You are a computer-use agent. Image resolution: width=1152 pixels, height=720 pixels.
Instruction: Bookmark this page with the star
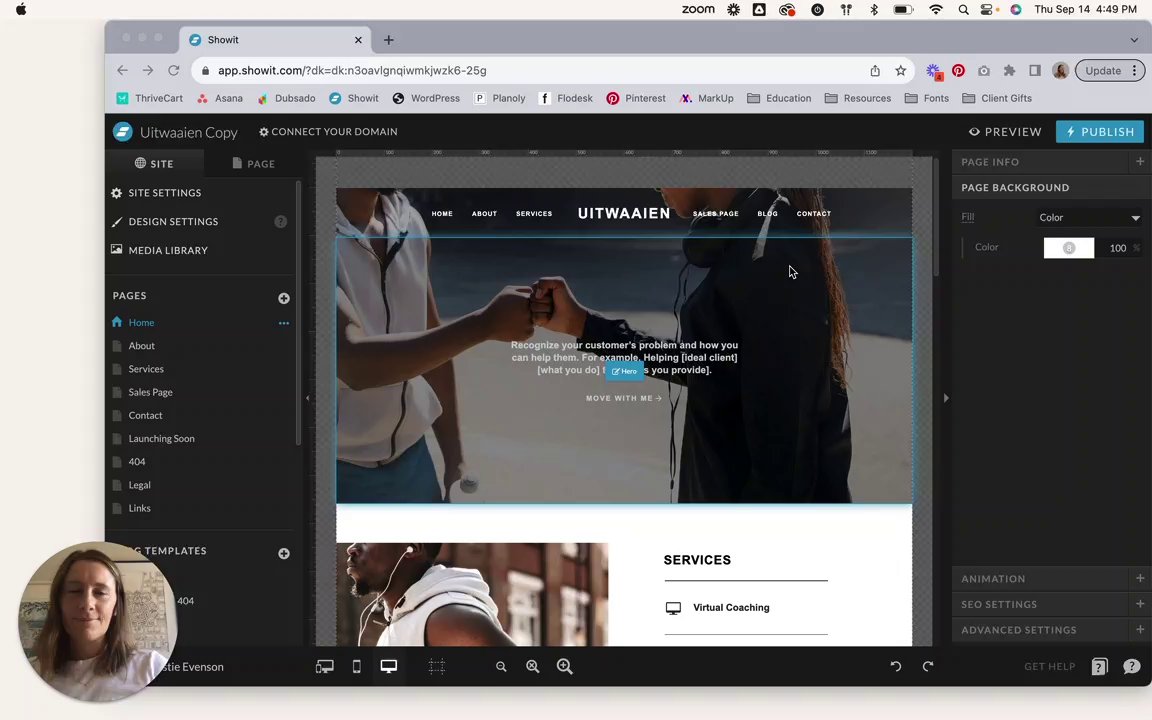pyautogui.click(x=901, y=71)
